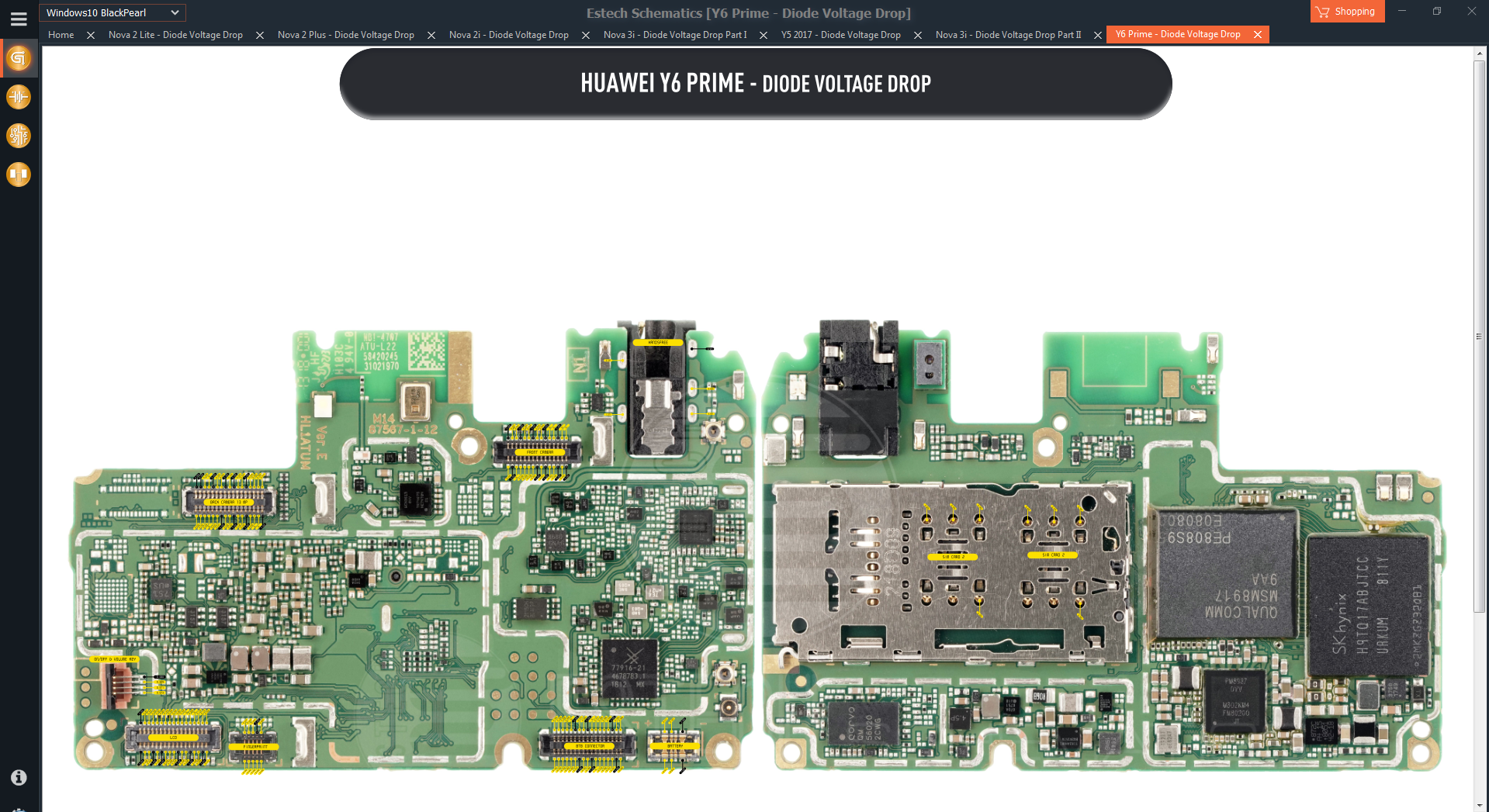Close the Nova 2 Lite tab
Viewport: 1489px width, 812px height.
(260, 35)
